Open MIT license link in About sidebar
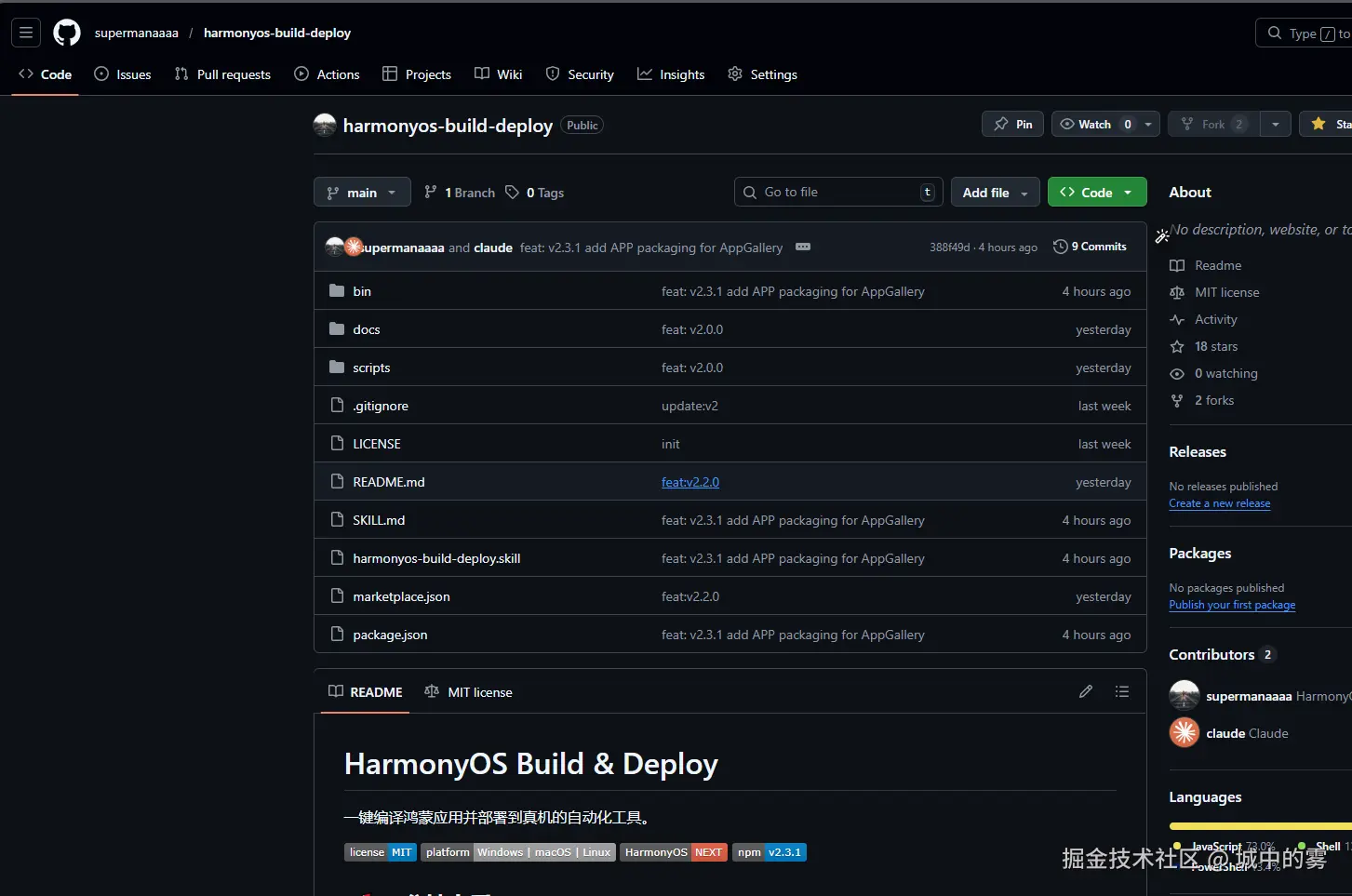The width and height of the screenshot is (1352, 896). pyautogui.click(x=1214, y=292)
